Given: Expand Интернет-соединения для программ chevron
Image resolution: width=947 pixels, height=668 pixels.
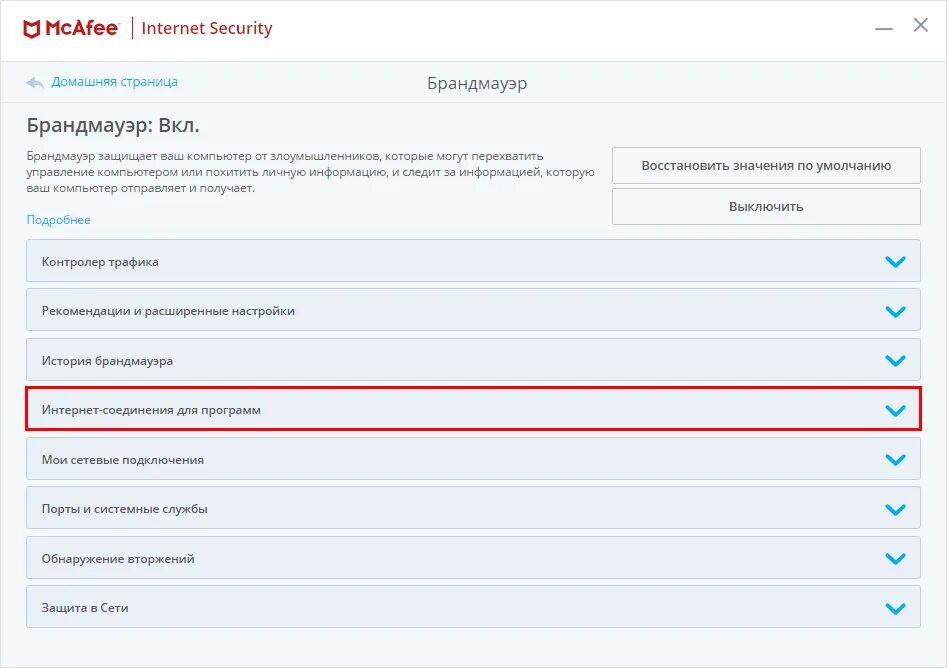Looking at the screenshot, I should point(895,410).
